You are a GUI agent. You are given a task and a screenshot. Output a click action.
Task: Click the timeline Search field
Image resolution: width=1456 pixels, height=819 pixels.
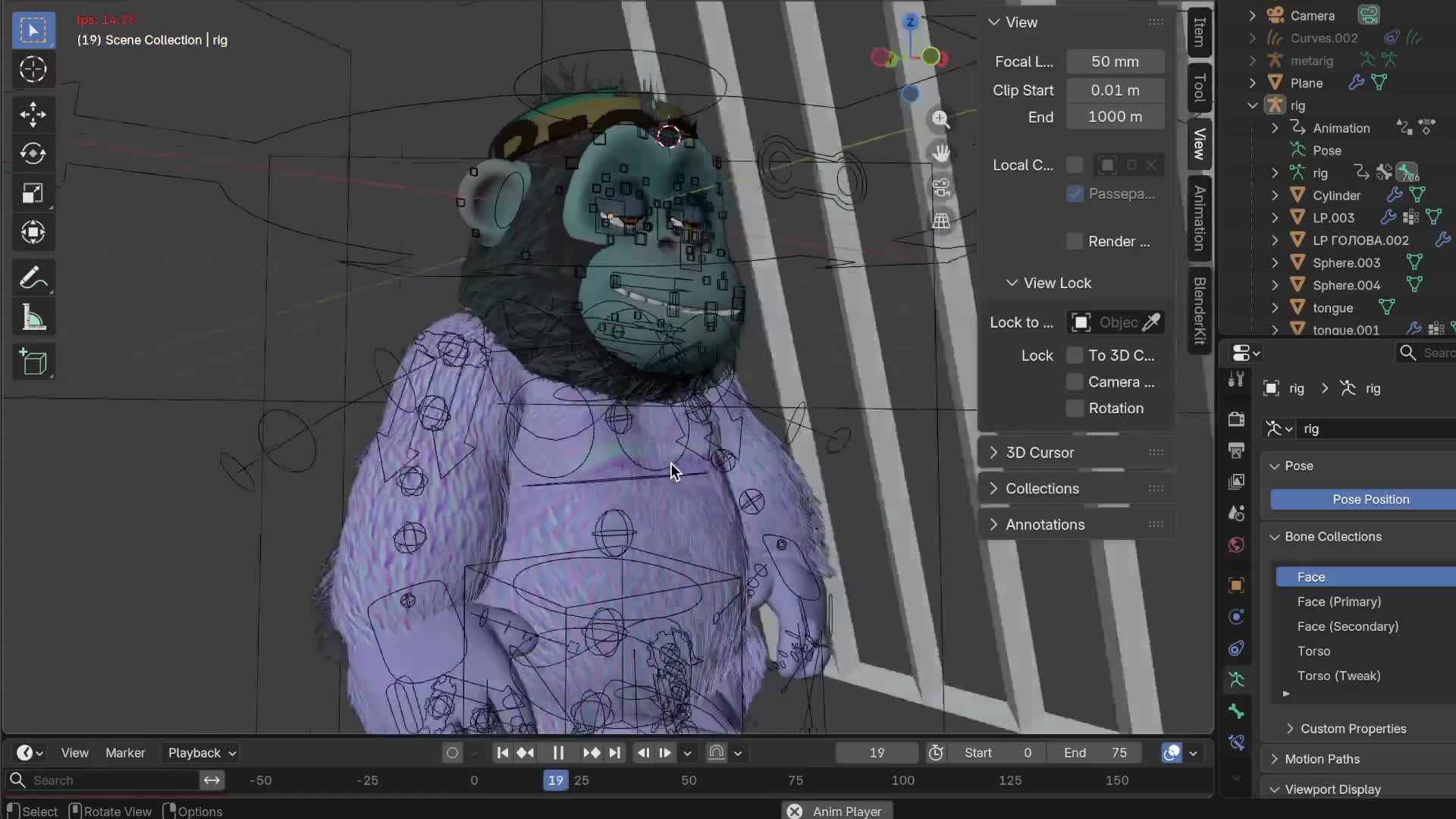click(103, 780)
